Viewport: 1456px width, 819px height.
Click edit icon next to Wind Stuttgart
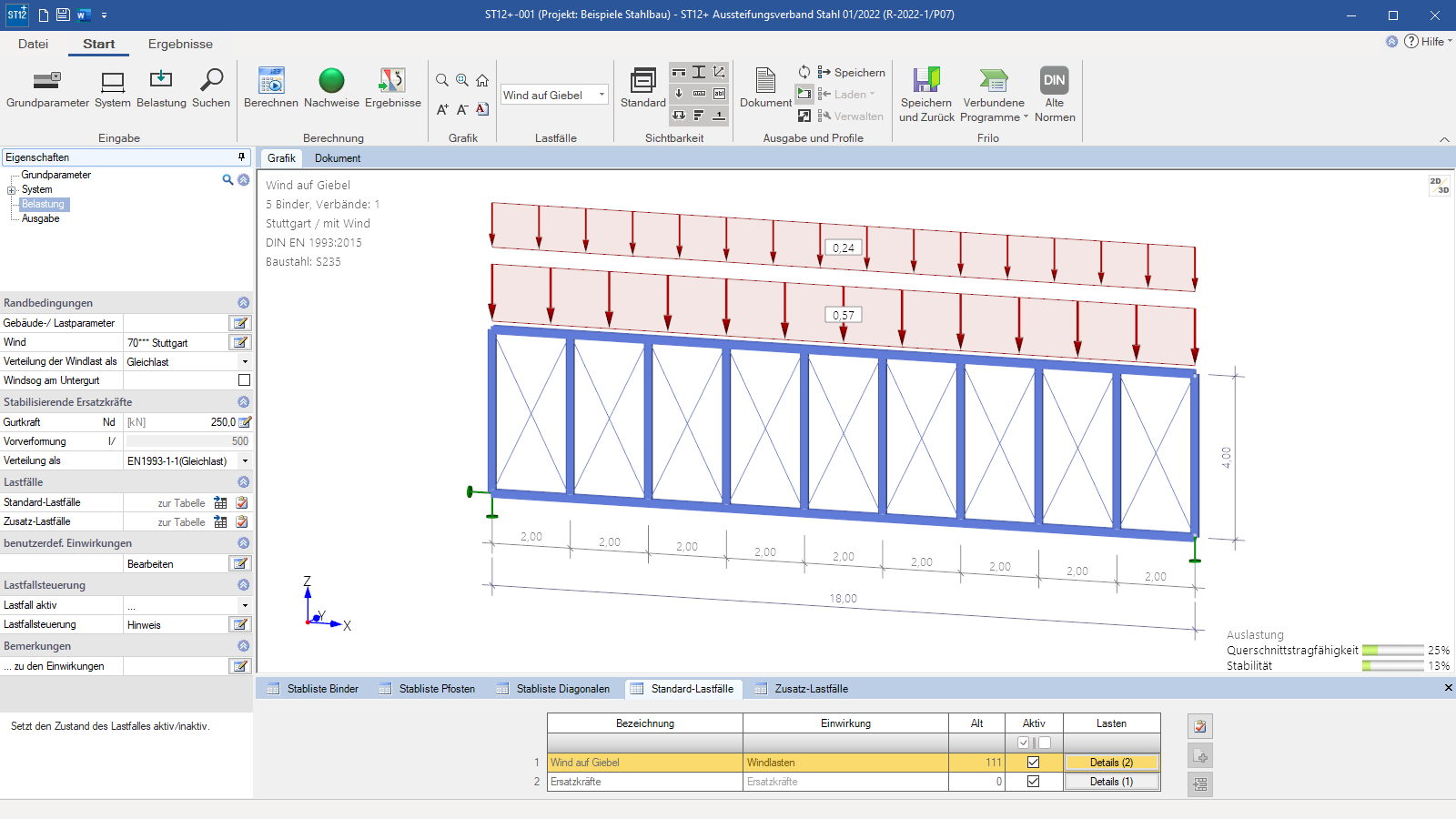click(240, 342)
